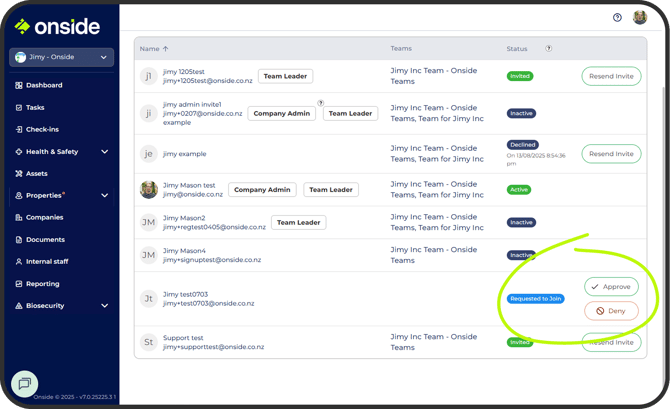670x409 pixels.
Task: Go to Dashboard in sidebar
Action: coord(44,86)
